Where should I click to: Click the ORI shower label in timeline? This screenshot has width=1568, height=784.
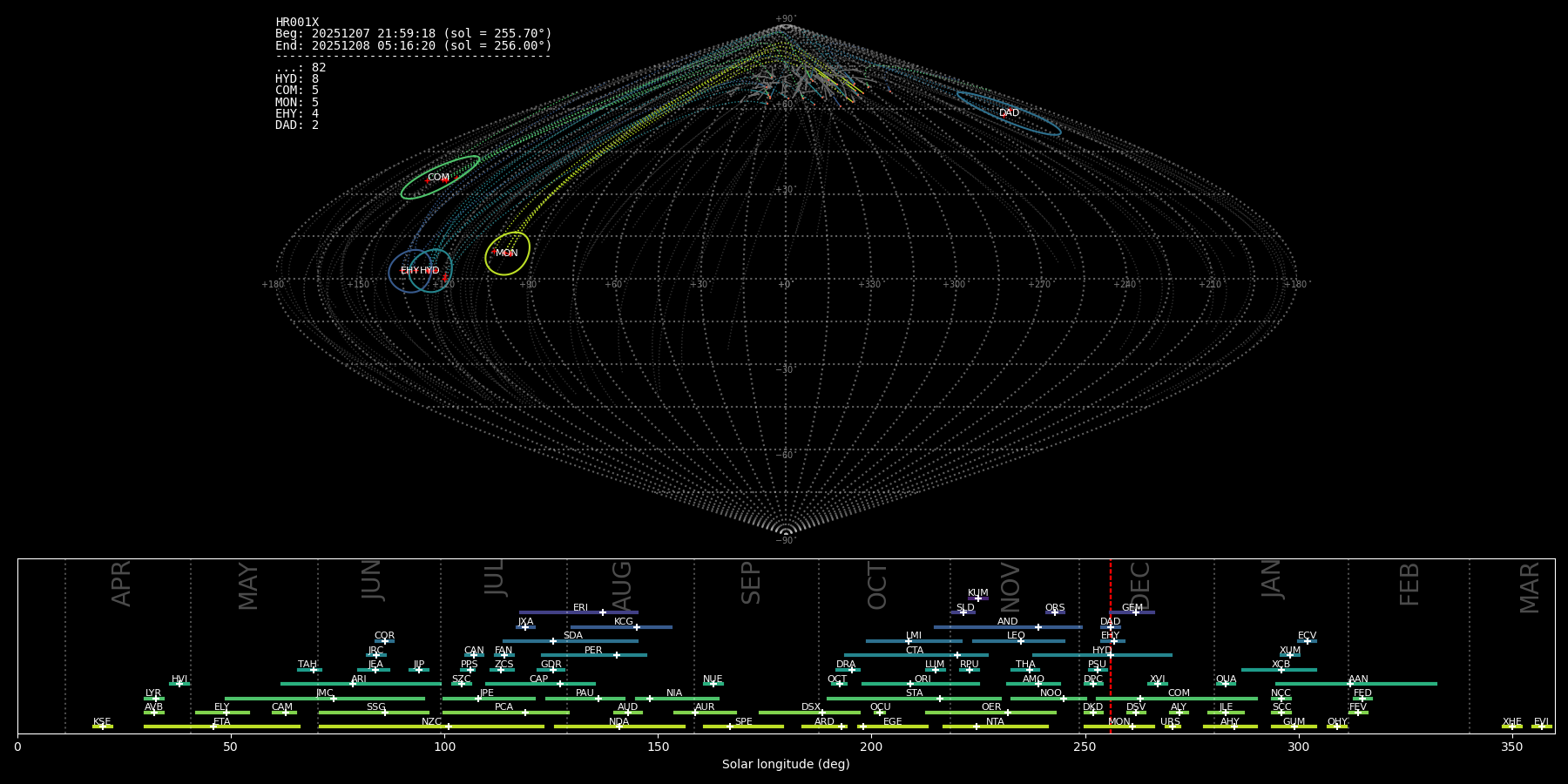[x=923, y=679]
